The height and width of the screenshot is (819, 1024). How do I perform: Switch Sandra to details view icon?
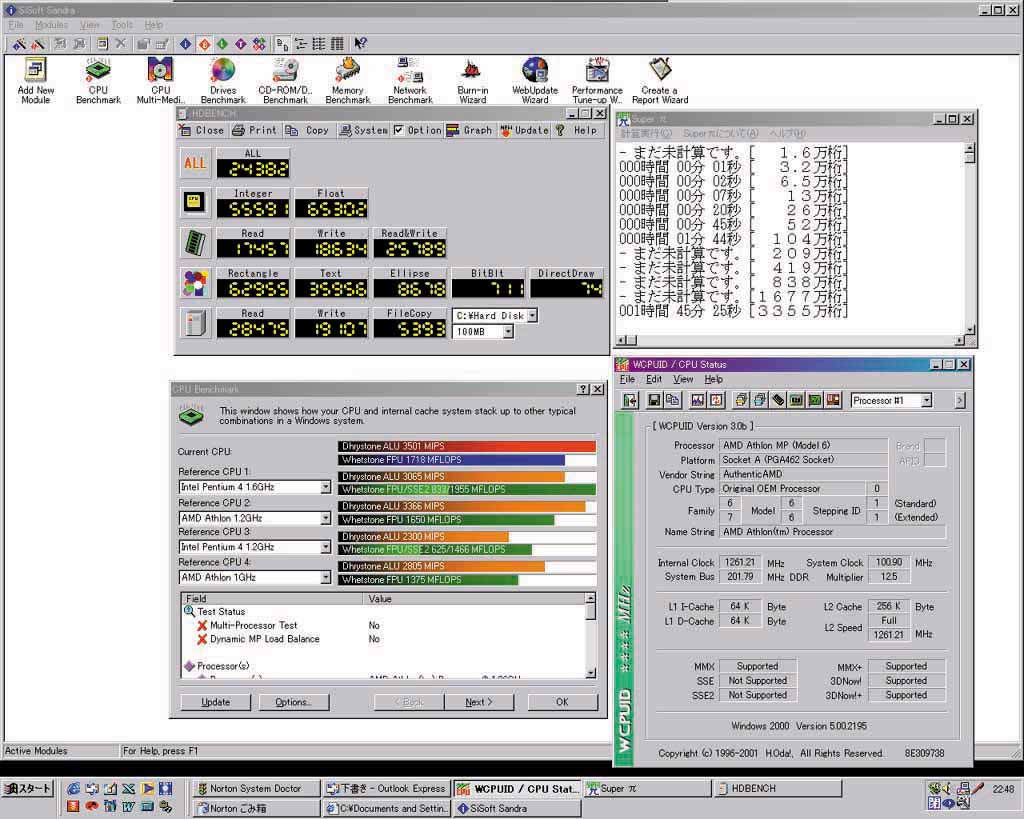tap(337, 44)
